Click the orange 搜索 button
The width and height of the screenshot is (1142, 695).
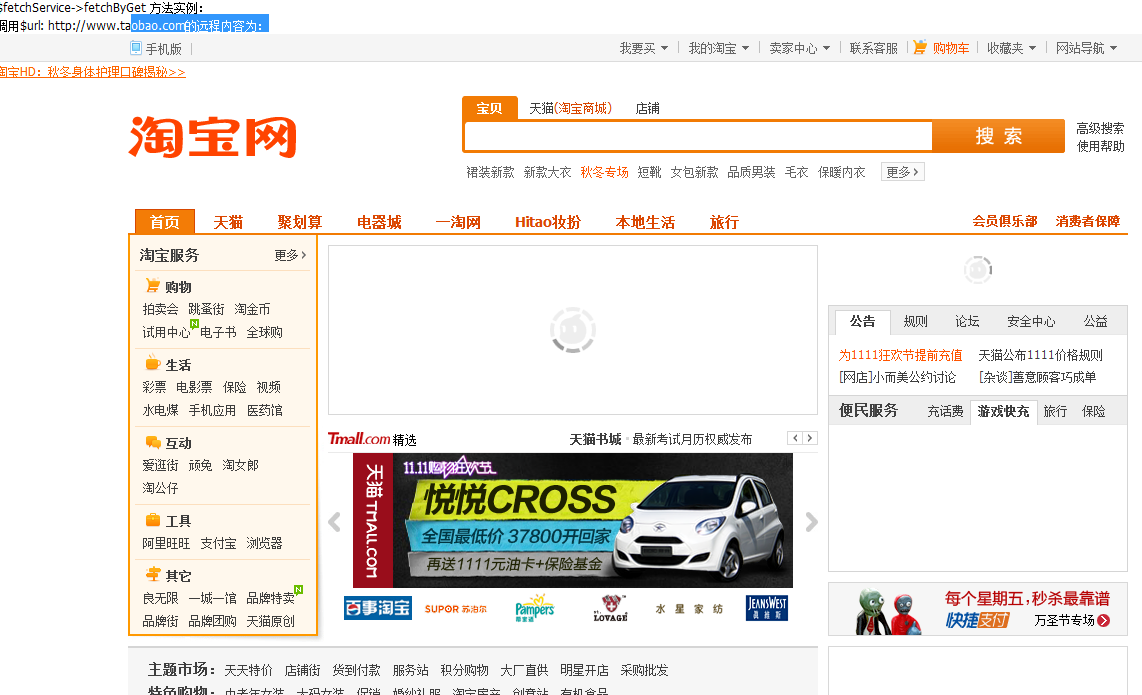(x=998, y=136)
